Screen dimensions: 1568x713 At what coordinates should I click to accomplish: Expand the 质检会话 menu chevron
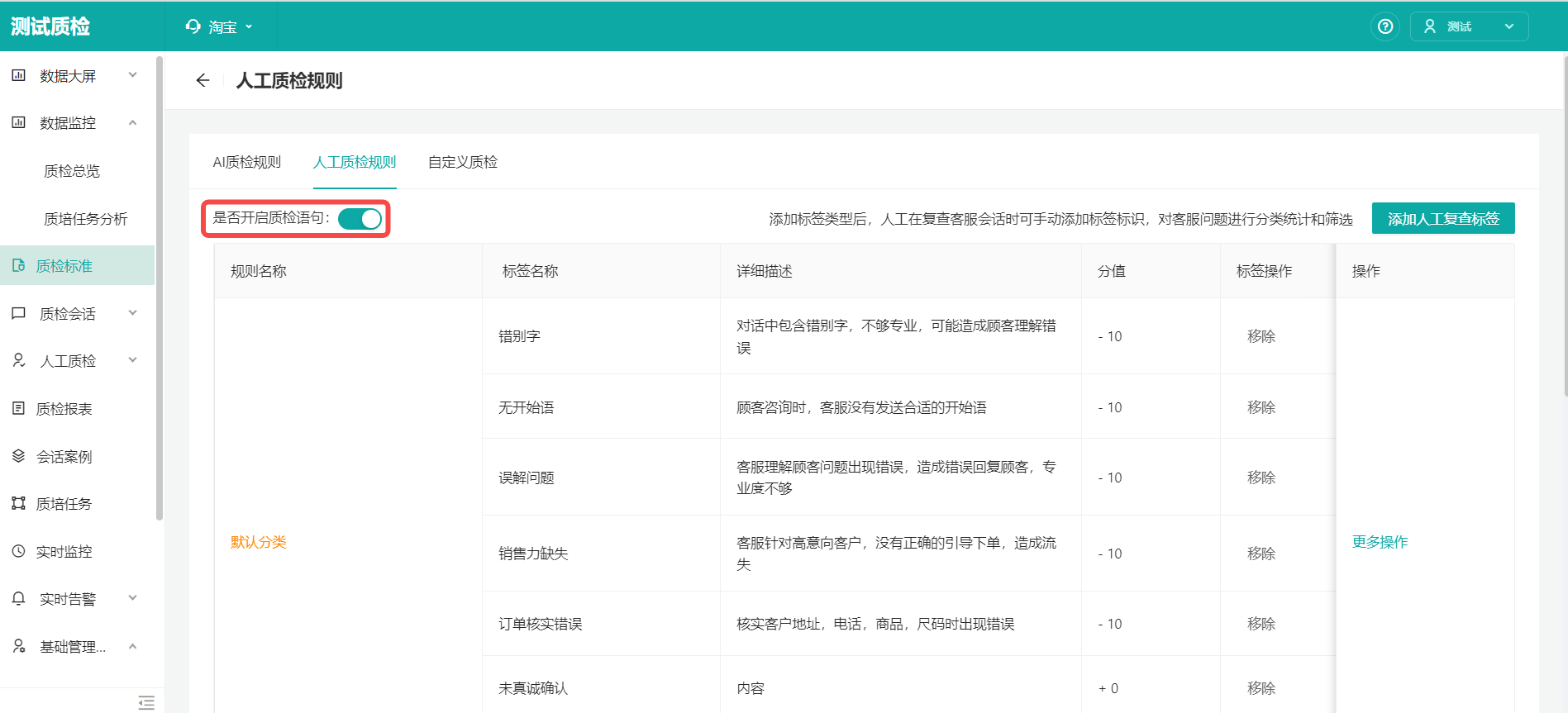(132, 313)
